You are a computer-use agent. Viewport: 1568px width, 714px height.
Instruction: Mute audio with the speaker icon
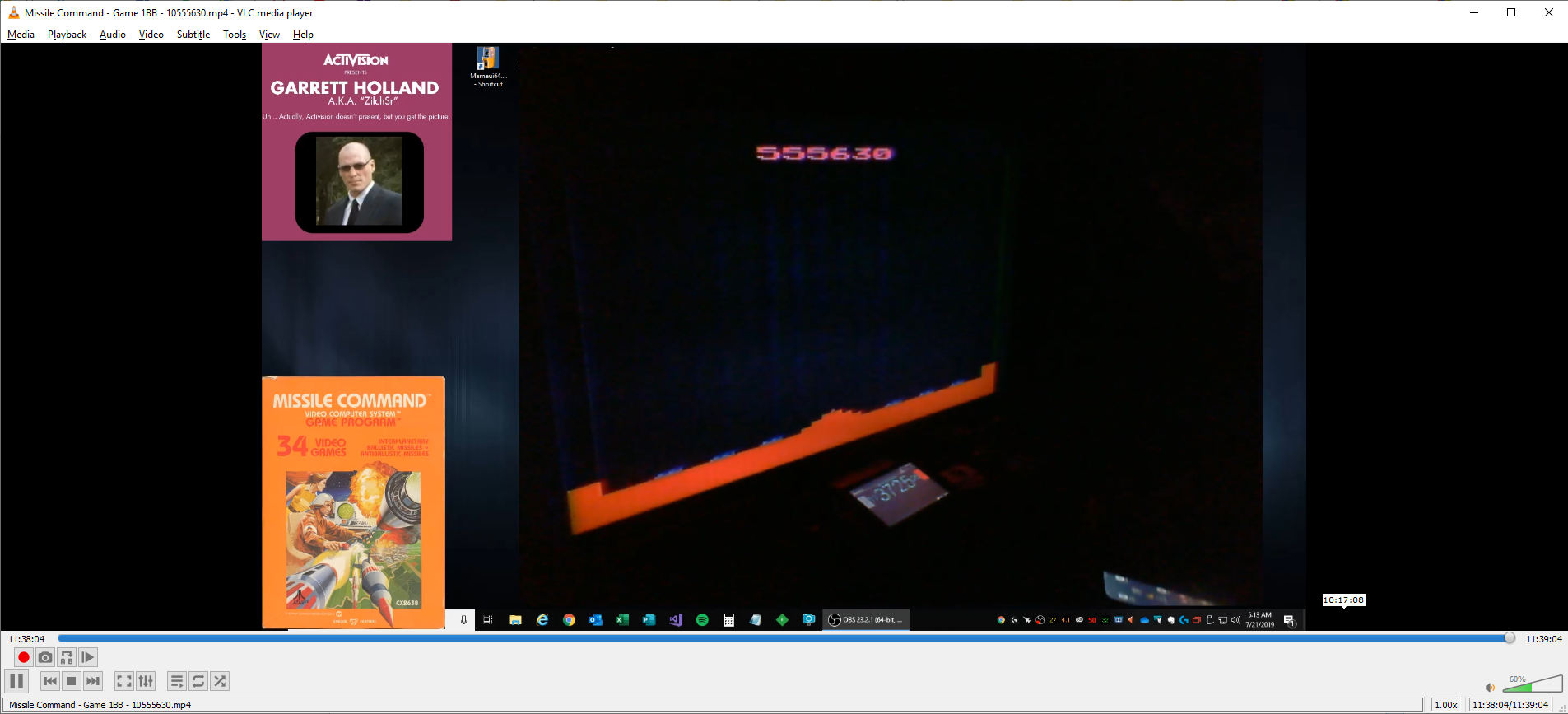click(1490, 687)
